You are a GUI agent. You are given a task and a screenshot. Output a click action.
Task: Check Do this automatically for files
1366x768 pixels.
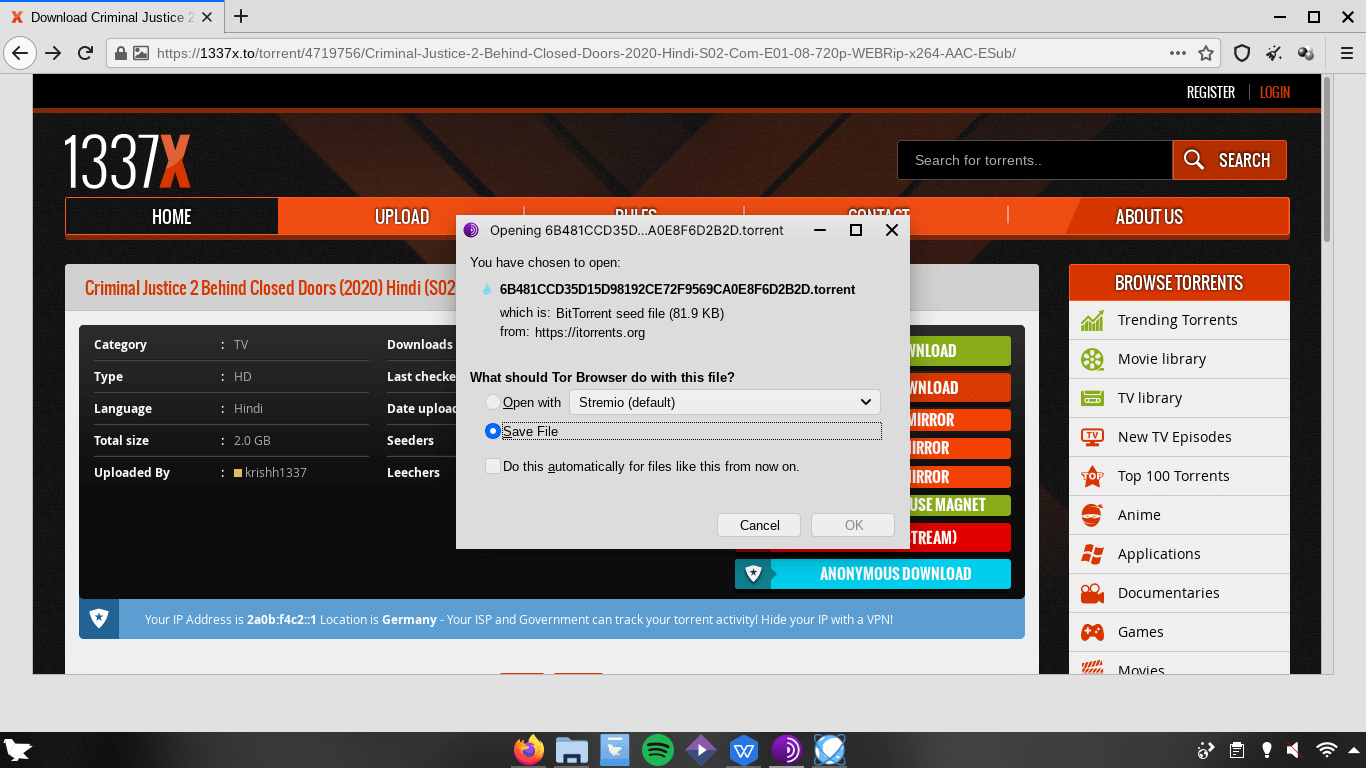(x=492, y=466)
